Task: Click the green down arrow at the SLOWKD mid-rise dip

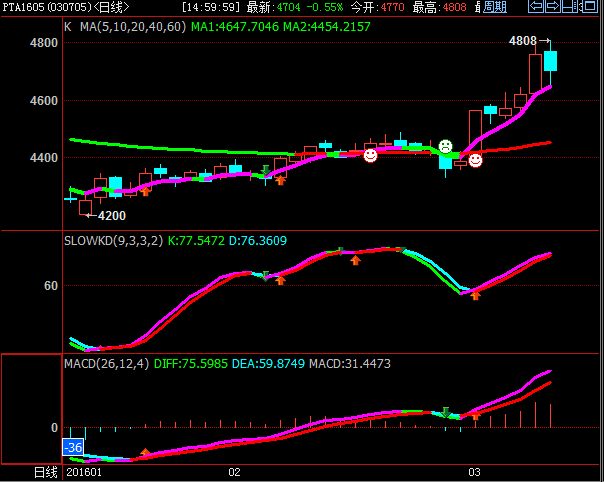Action: [x=265, y=276]
